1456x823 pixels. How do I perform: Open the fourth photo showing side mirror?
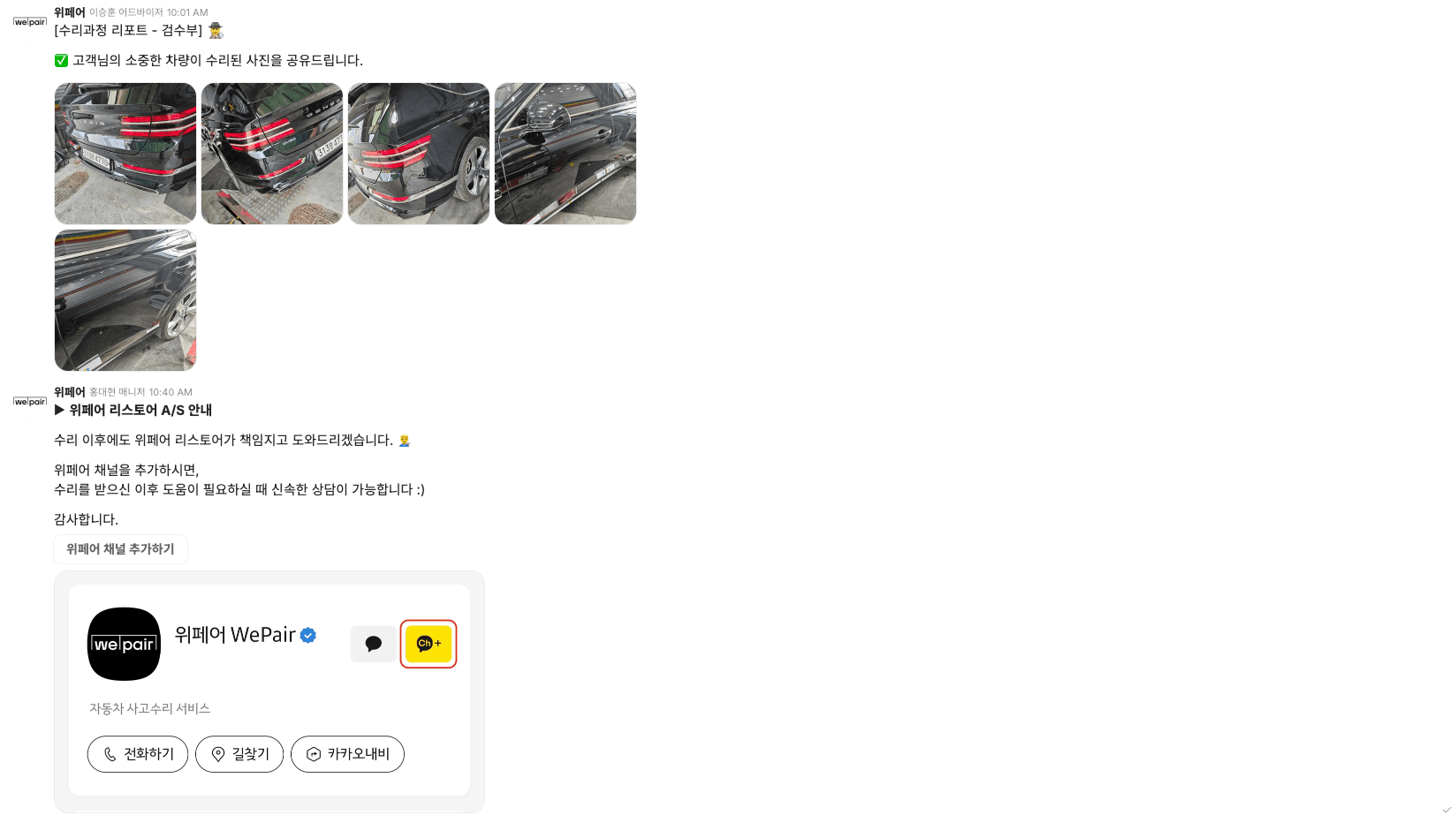click(x=565, y=154)
